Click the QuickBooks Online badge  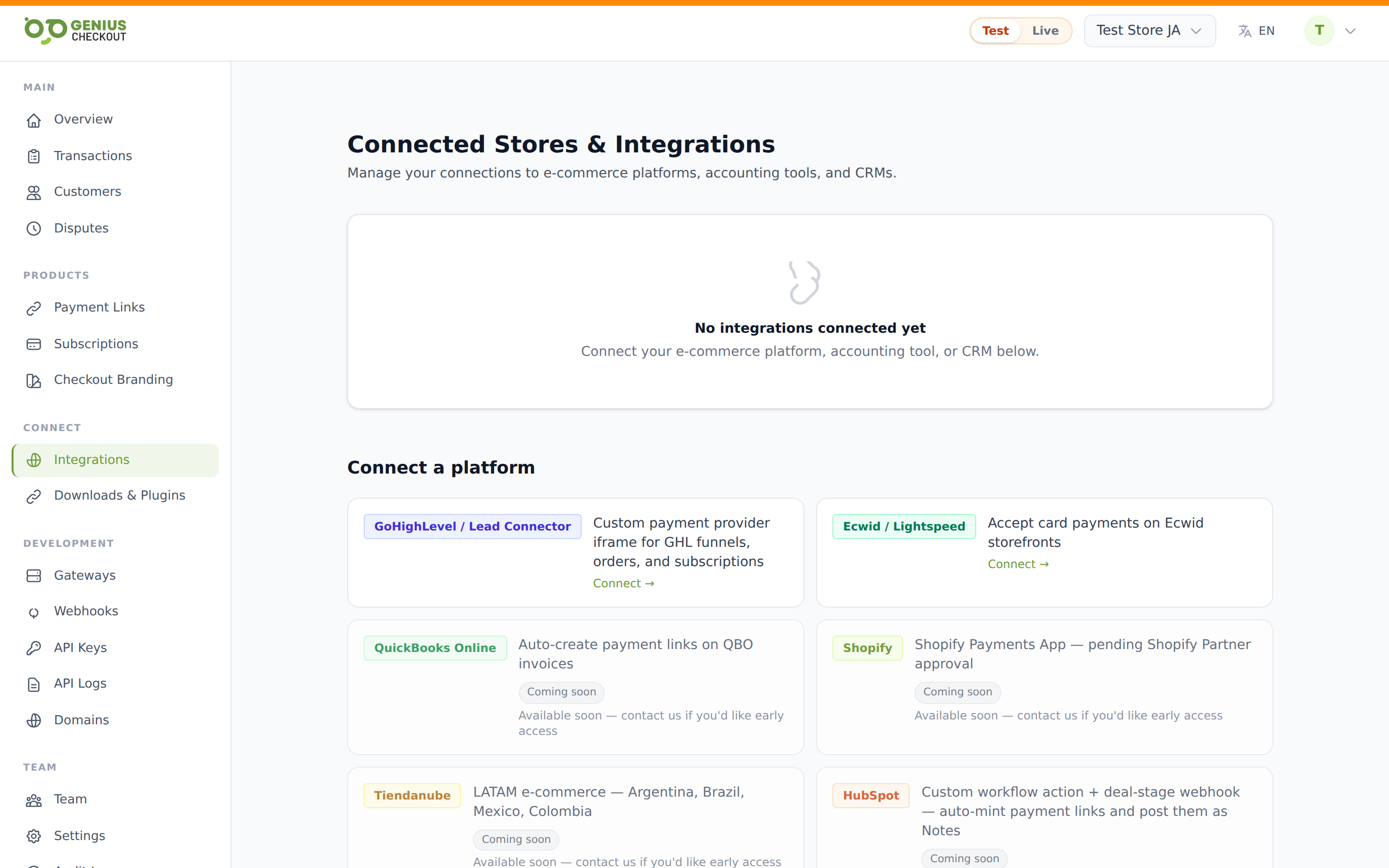coord(435,648)
